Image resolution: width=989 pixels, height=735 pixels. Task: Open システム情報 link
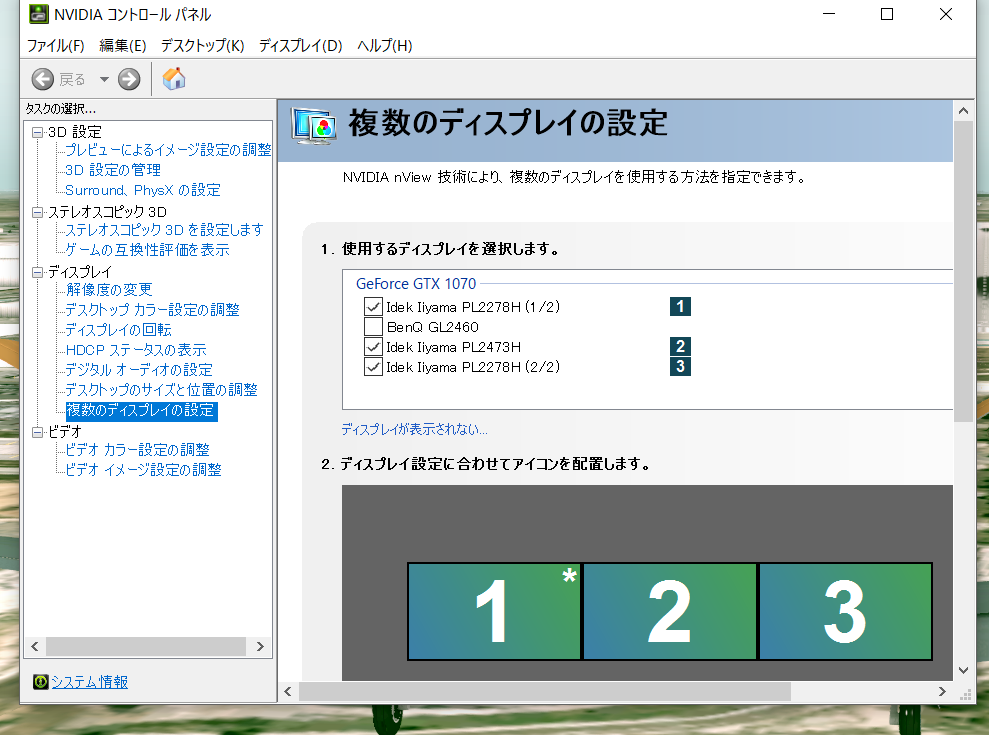89,682
